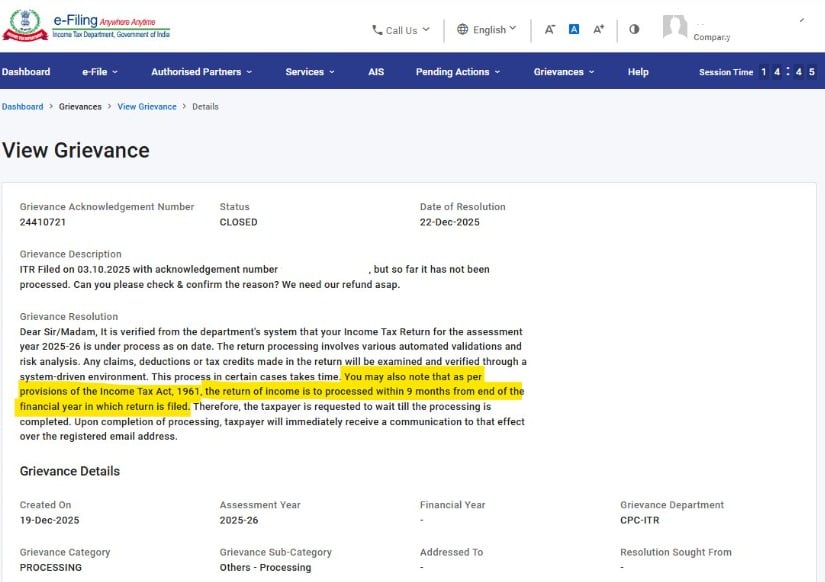Image resolution: width=825 pixels, height=582 pixels.
Task: Go to Dashboard in the navigation bar
Action: (x=26, y=72)
